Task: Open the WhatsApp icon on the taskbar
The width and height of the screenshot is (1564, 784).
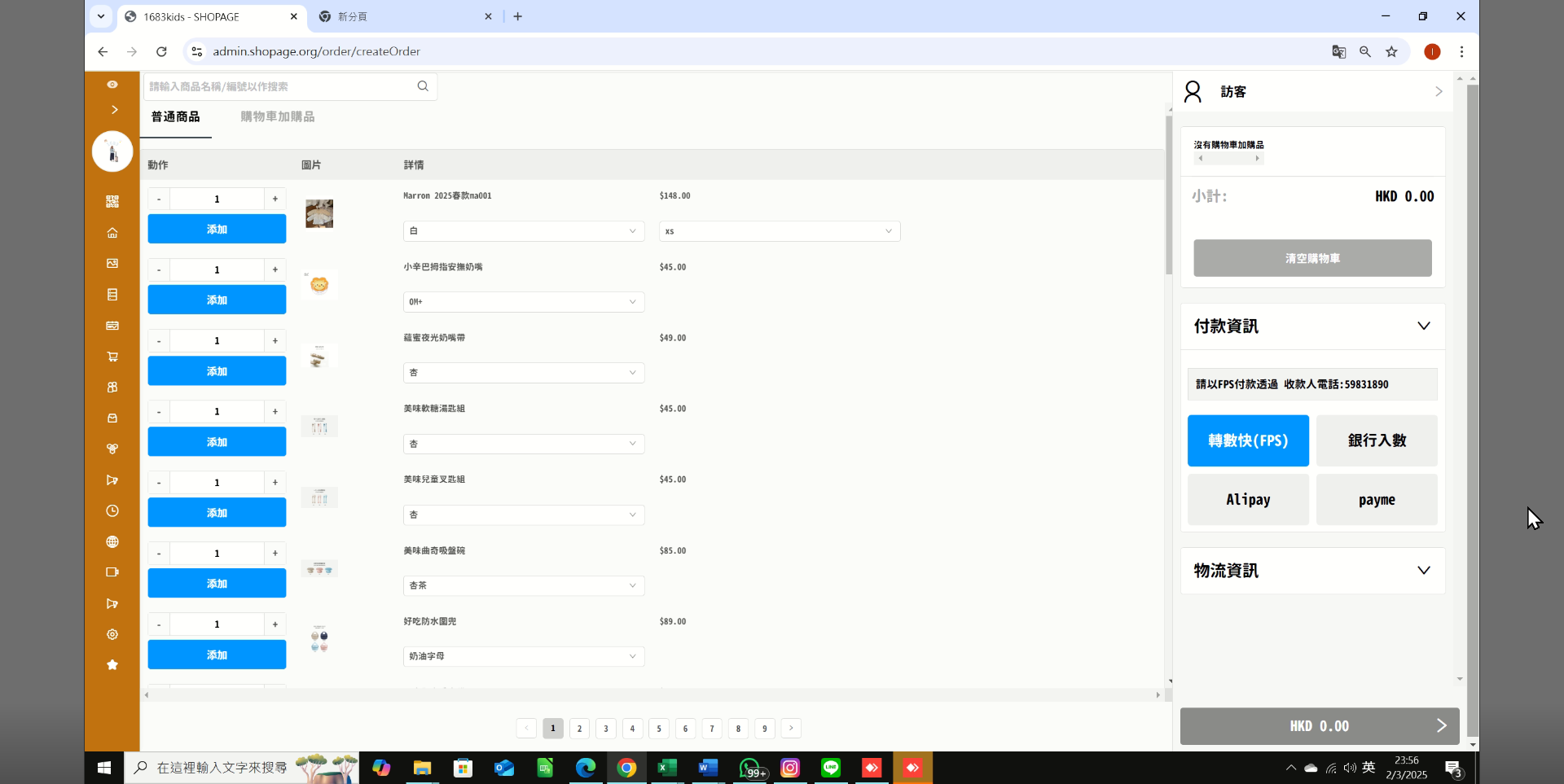Action: click(x=750, y=768)
